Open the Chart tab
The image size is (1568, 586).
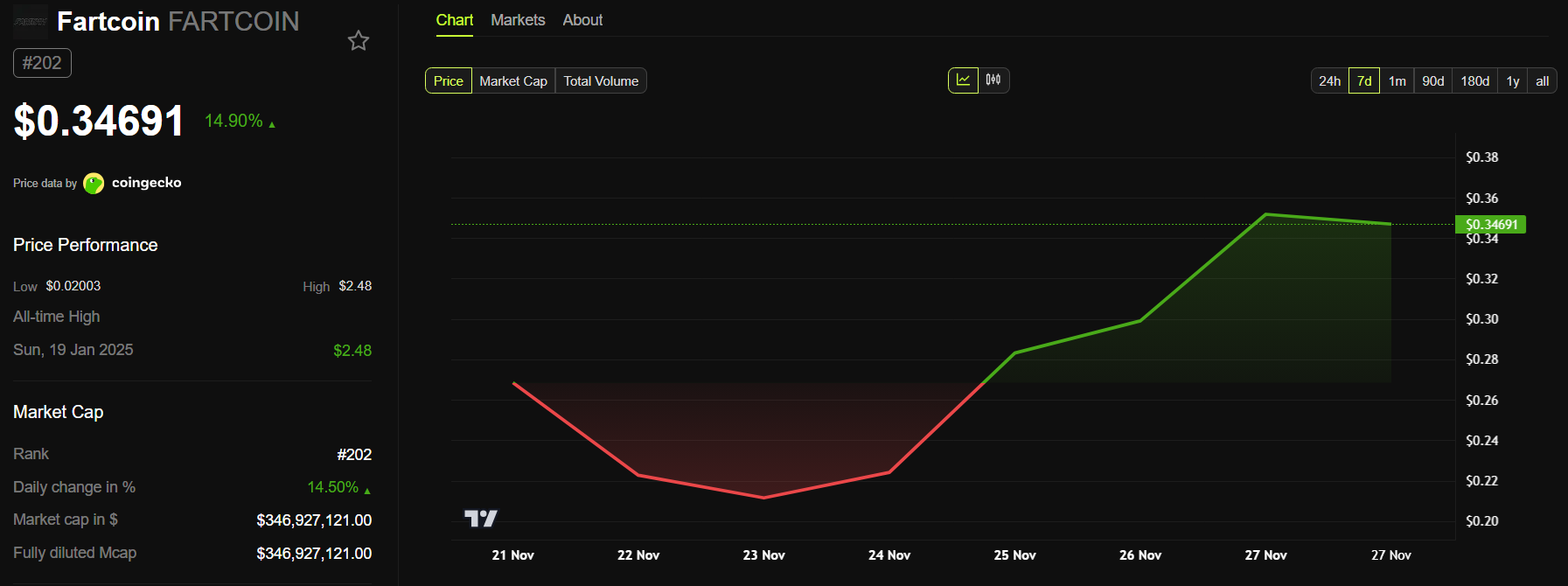point(455,20)
